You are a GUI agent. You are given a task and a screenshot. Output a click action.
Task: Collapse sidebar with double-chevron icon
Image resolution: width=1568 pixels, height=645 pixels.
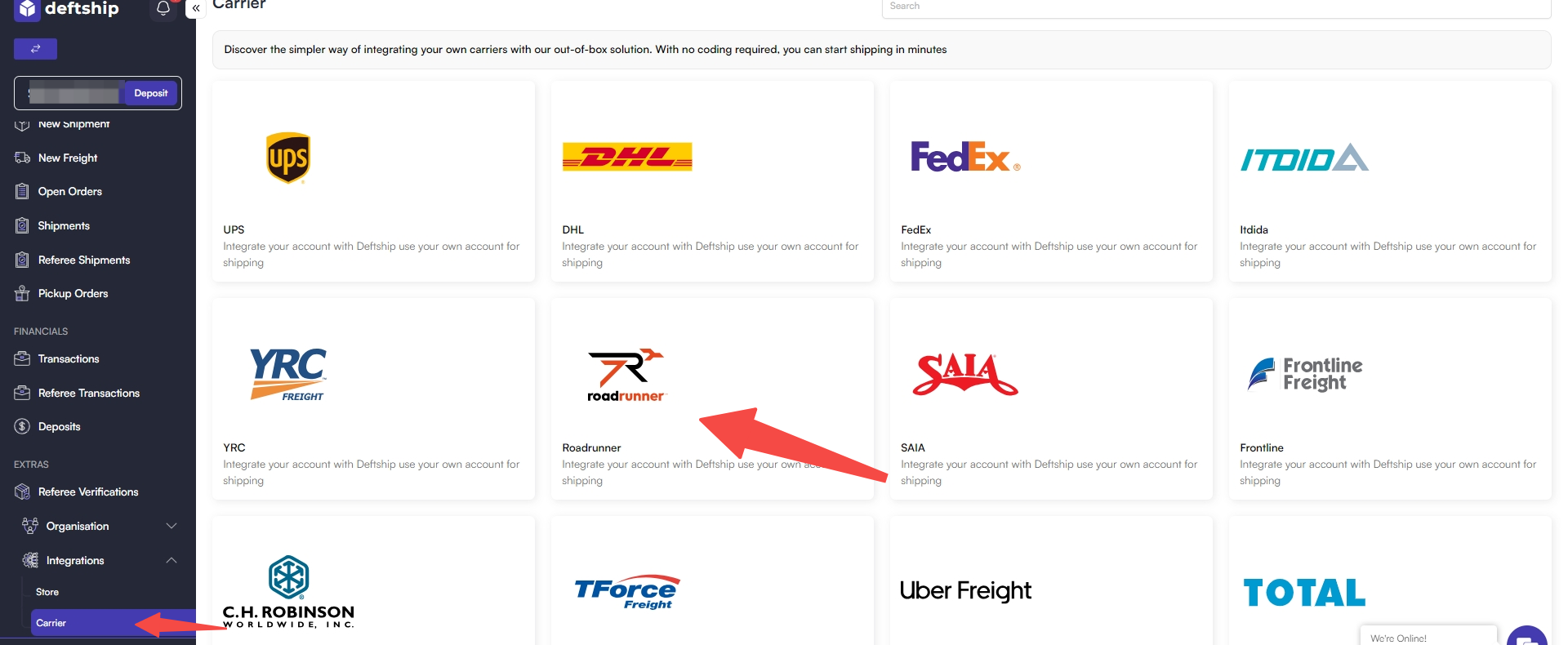point(196,8)
